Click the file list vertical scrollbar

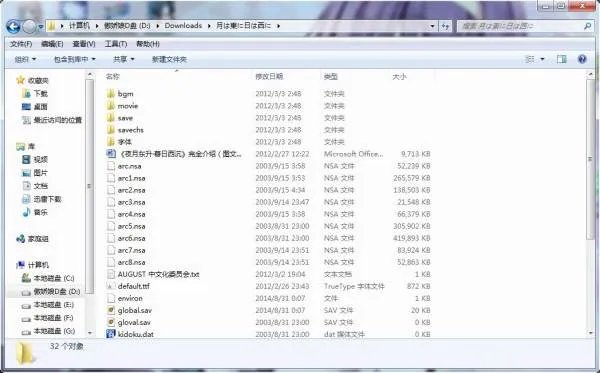590,159
